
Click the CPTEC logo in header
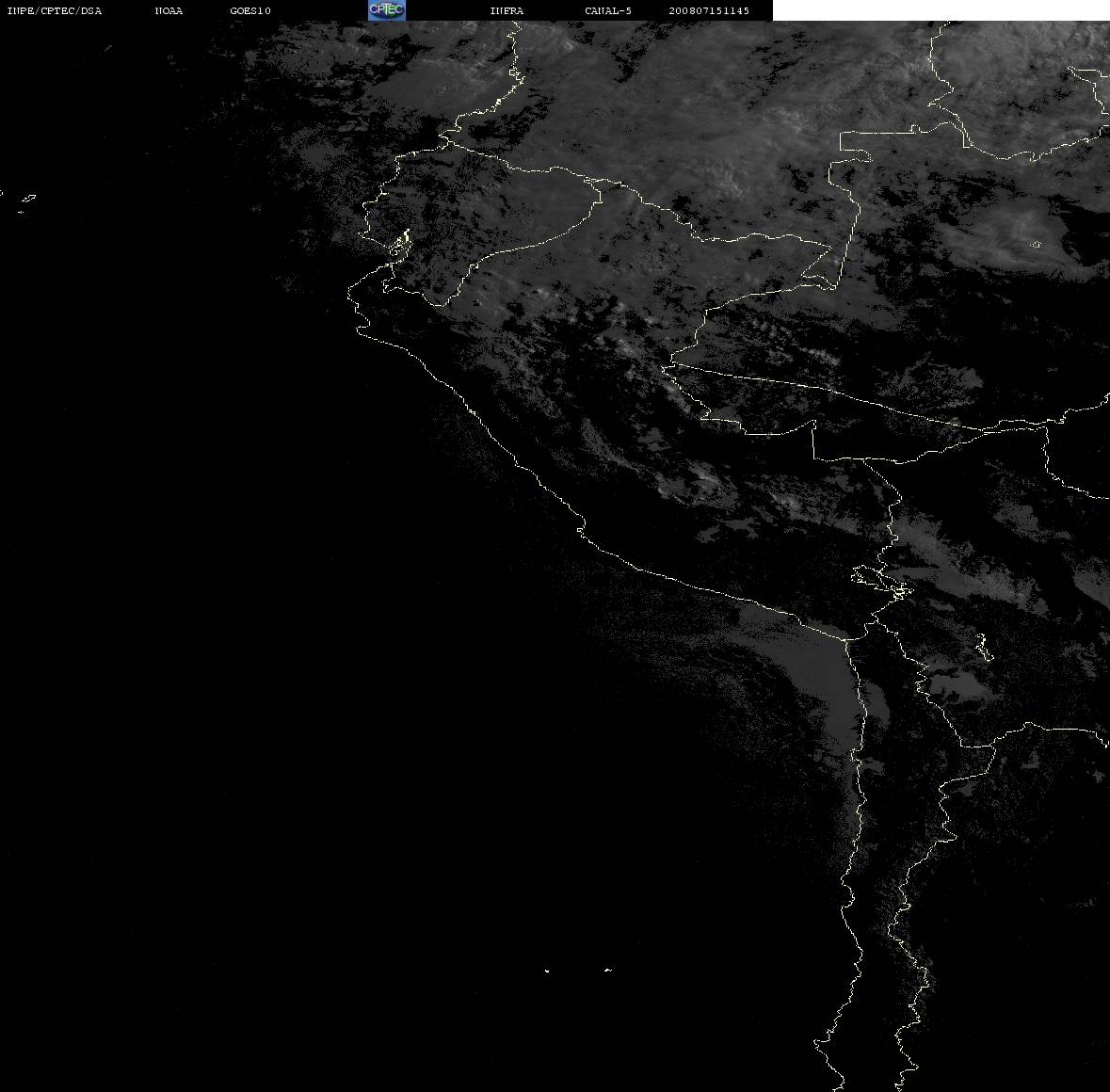pyautogui.click(x=387, y=10)
